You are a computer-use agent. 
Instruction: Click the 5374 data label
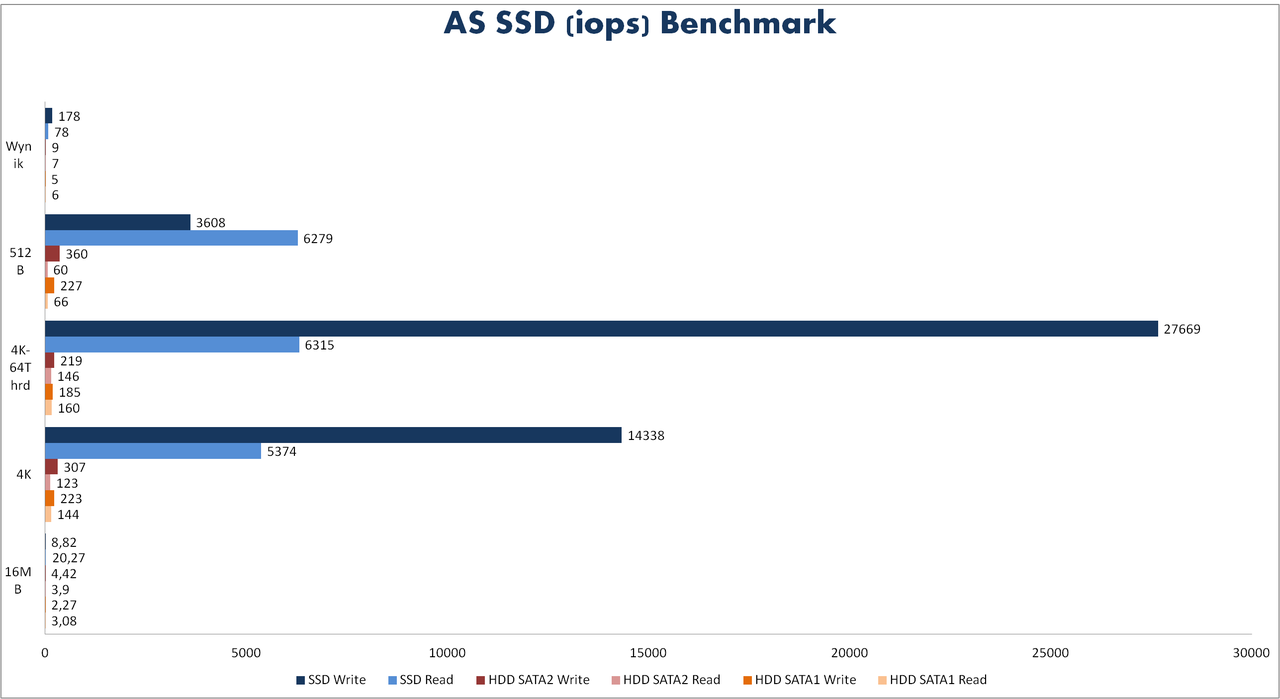281,451
